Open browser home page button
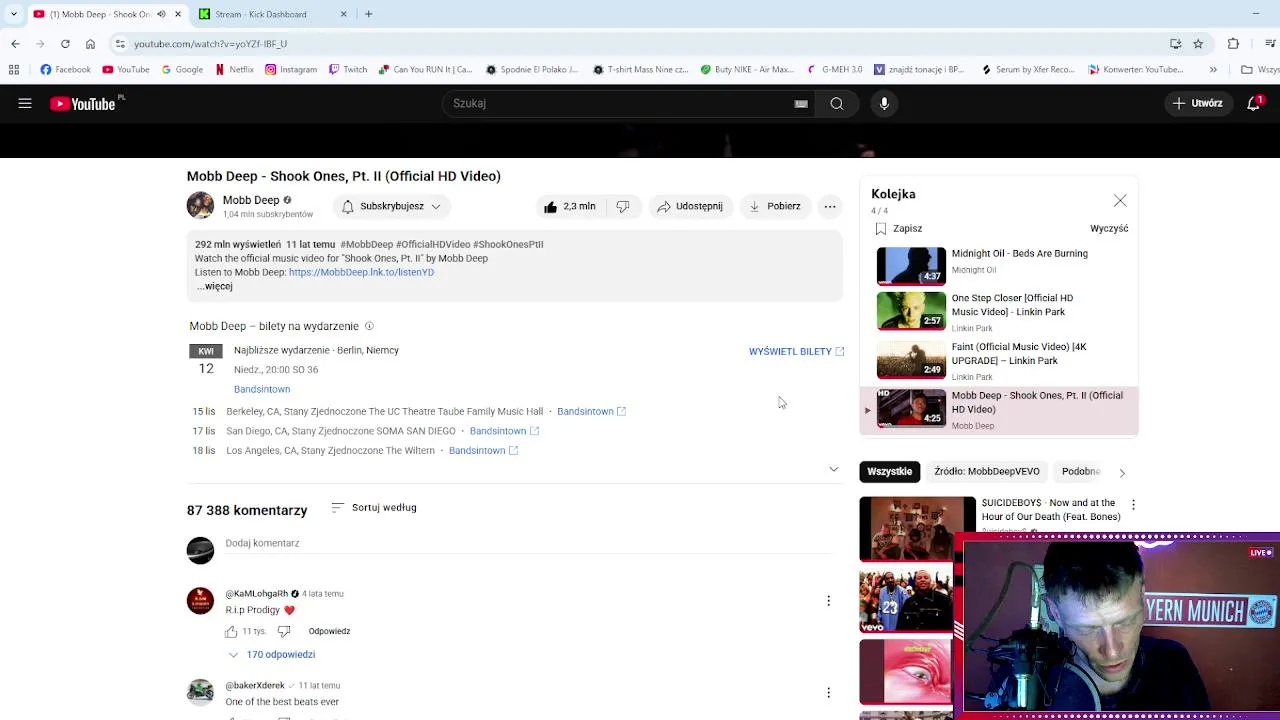 (90, 44)
